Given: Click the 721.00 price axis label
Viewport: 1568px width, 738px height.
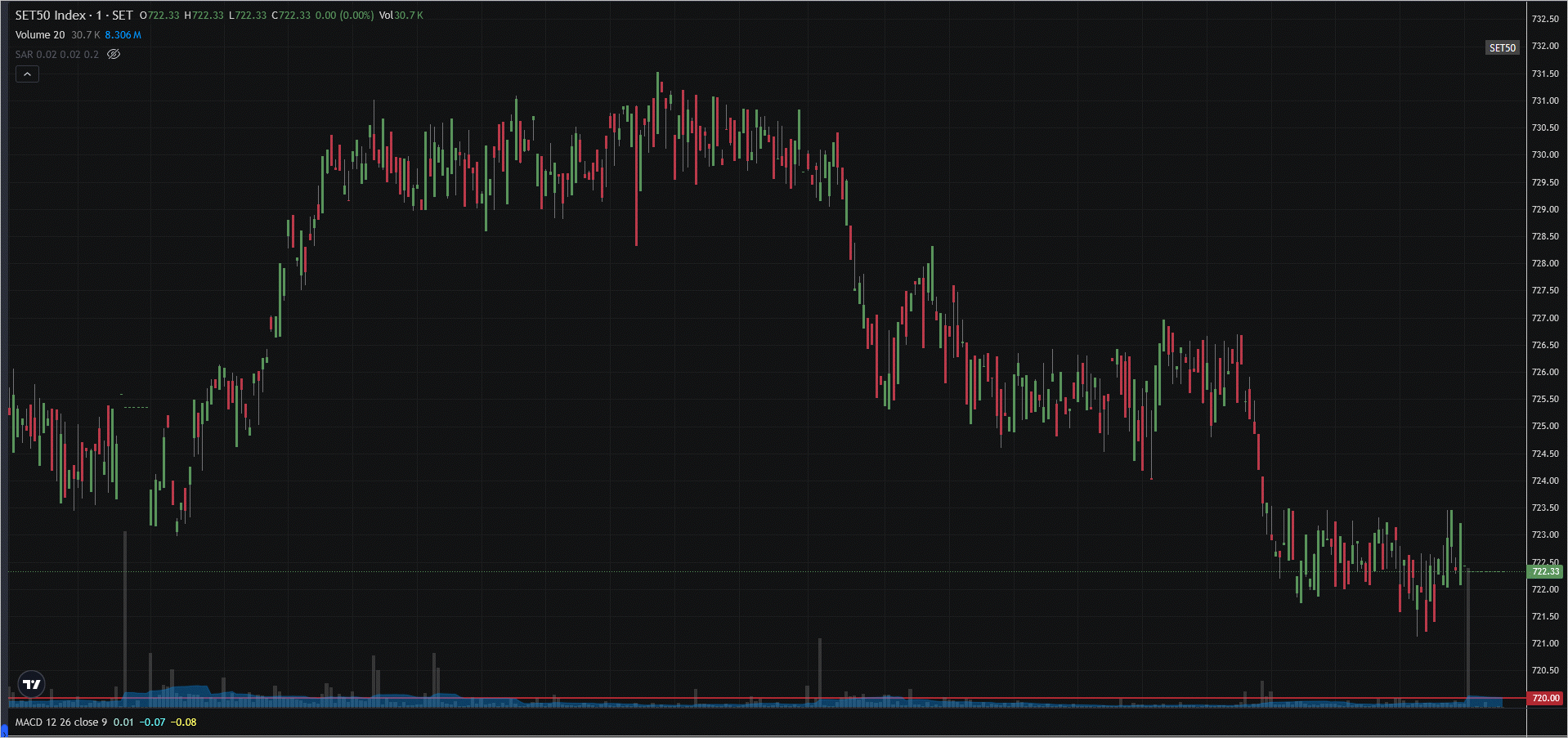Looking at the screenshot, I should click(x=1544, y=643).
